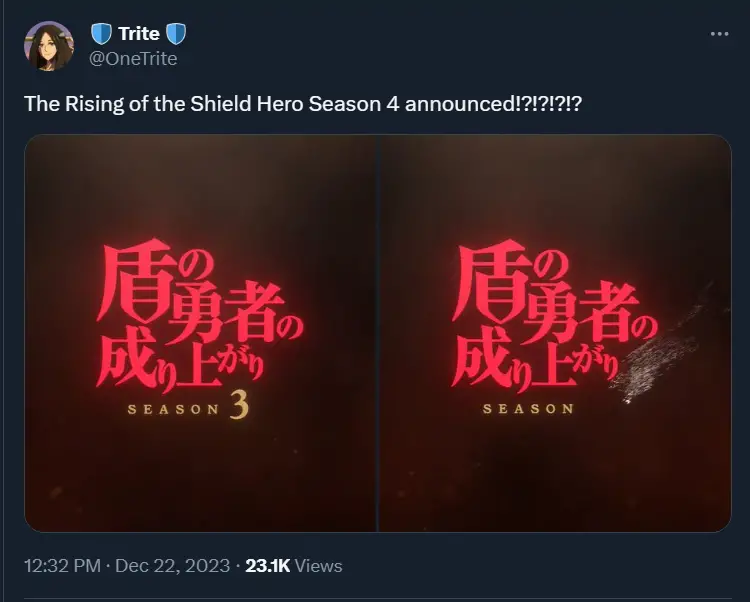Click the shield emoji after Trite's name
Viewport: 750px width, 602px height.
(x=176, y=34)
